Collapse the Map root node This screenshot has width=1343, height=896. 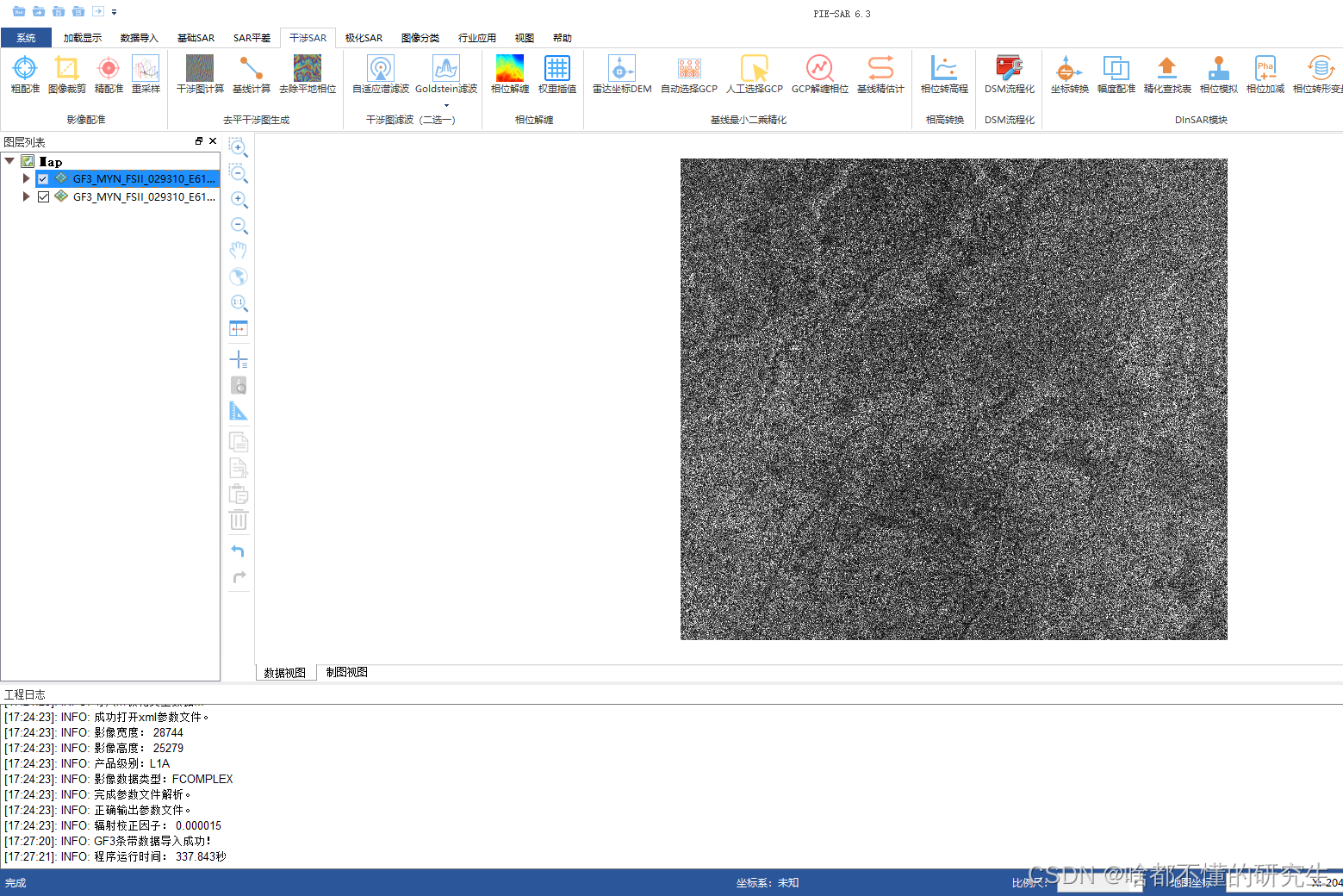(9, 161)
